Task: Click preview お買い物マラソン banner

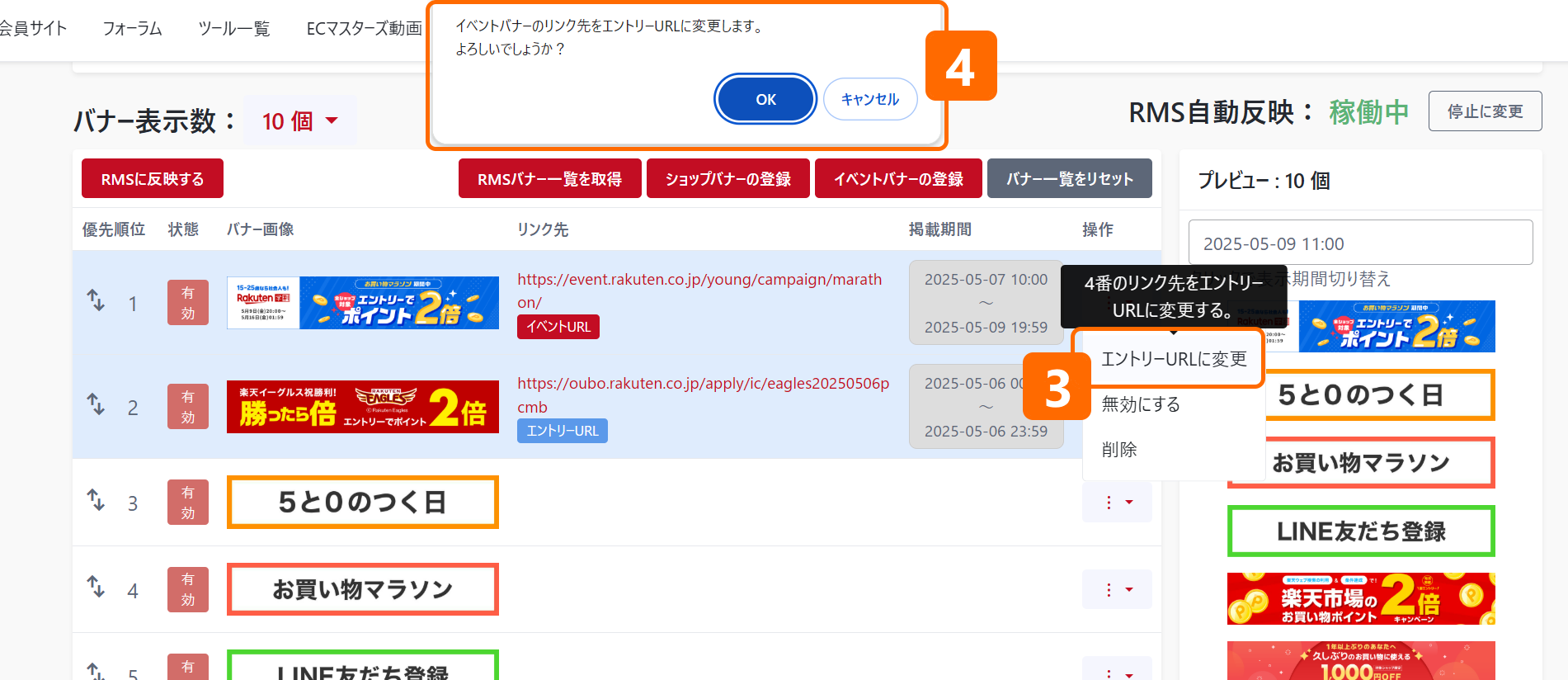Action: pos(1379,463)
